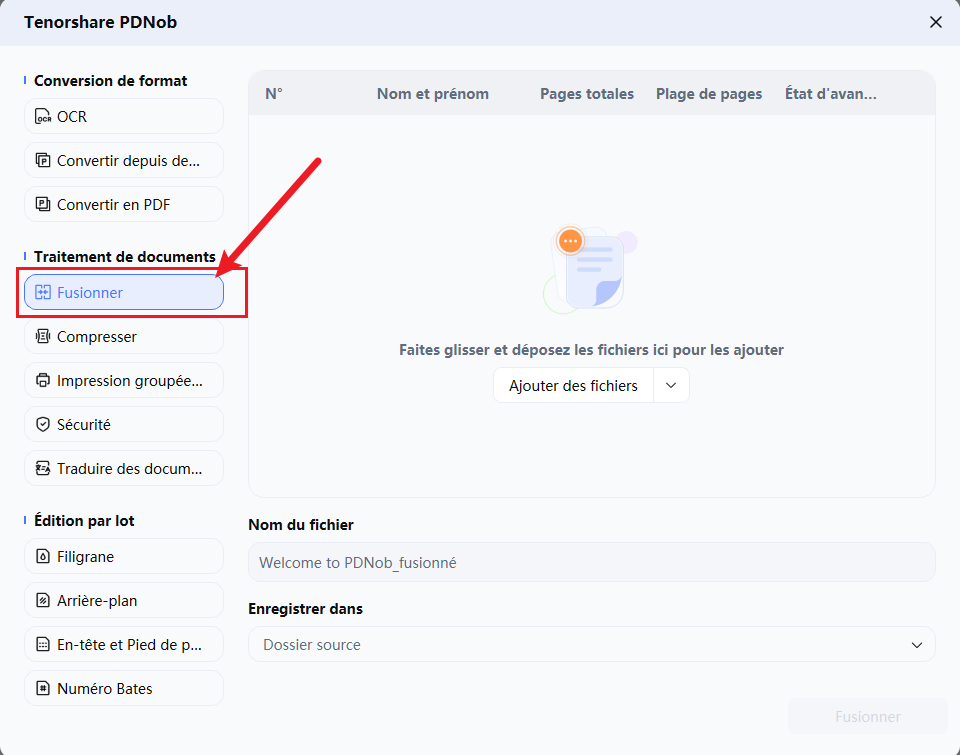This screenshot has height=755, width=960.
Task: Click the Enregistrer dans label
Action: click(x=306, y=609)
